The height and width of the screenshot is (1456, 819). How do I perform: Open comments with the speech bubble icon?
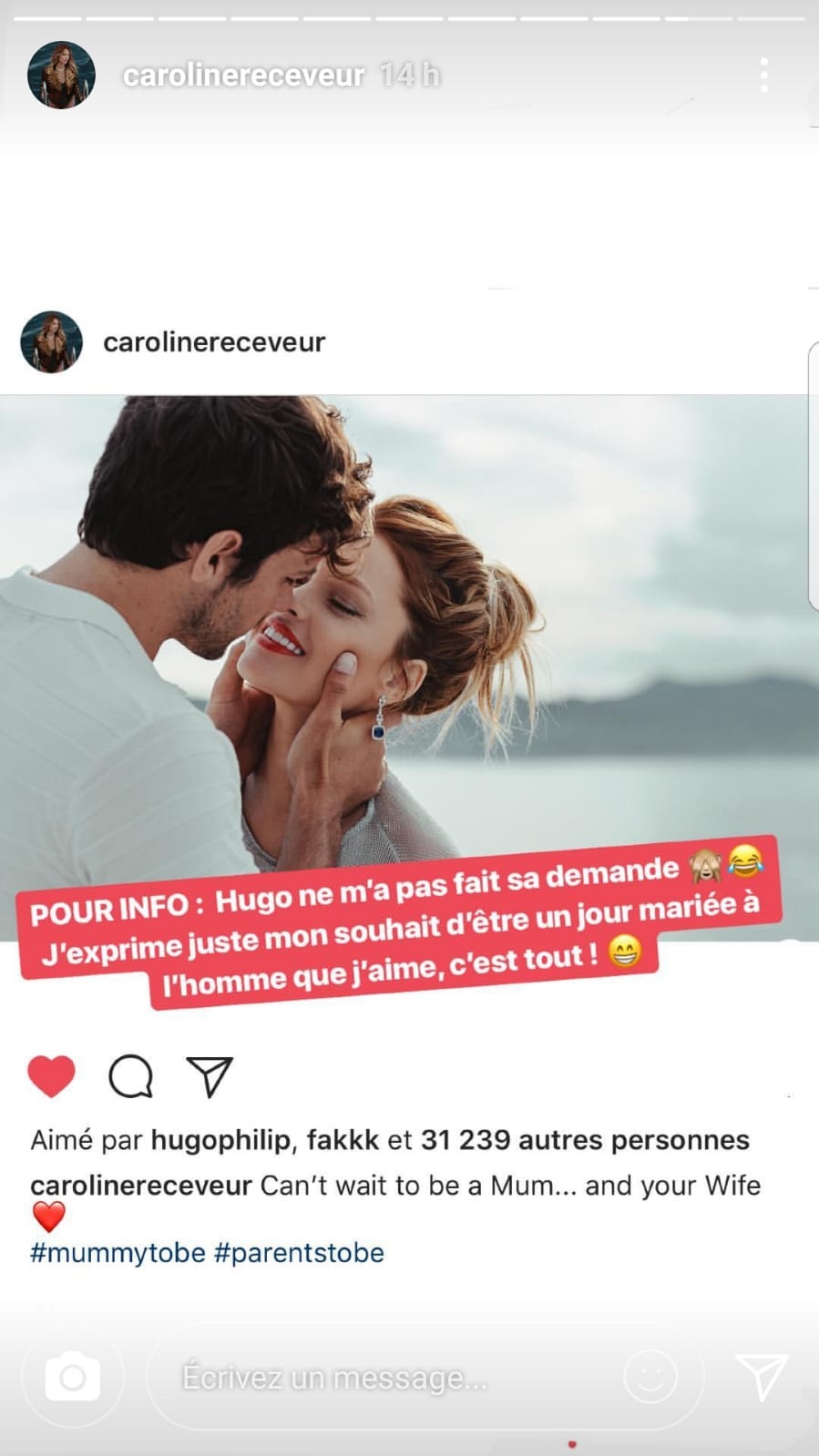click(x=130, y=1076)
